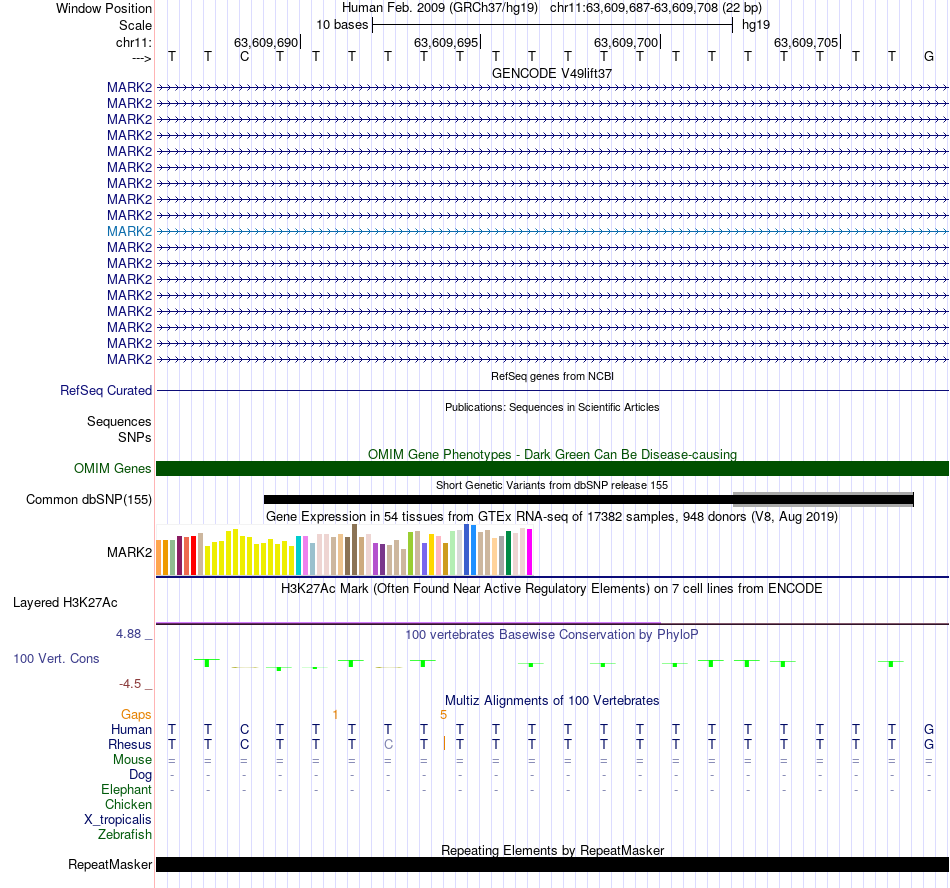Click the orange insertion bar in the Rhesus row
The image size is (950, 888).
click(444, 743)
